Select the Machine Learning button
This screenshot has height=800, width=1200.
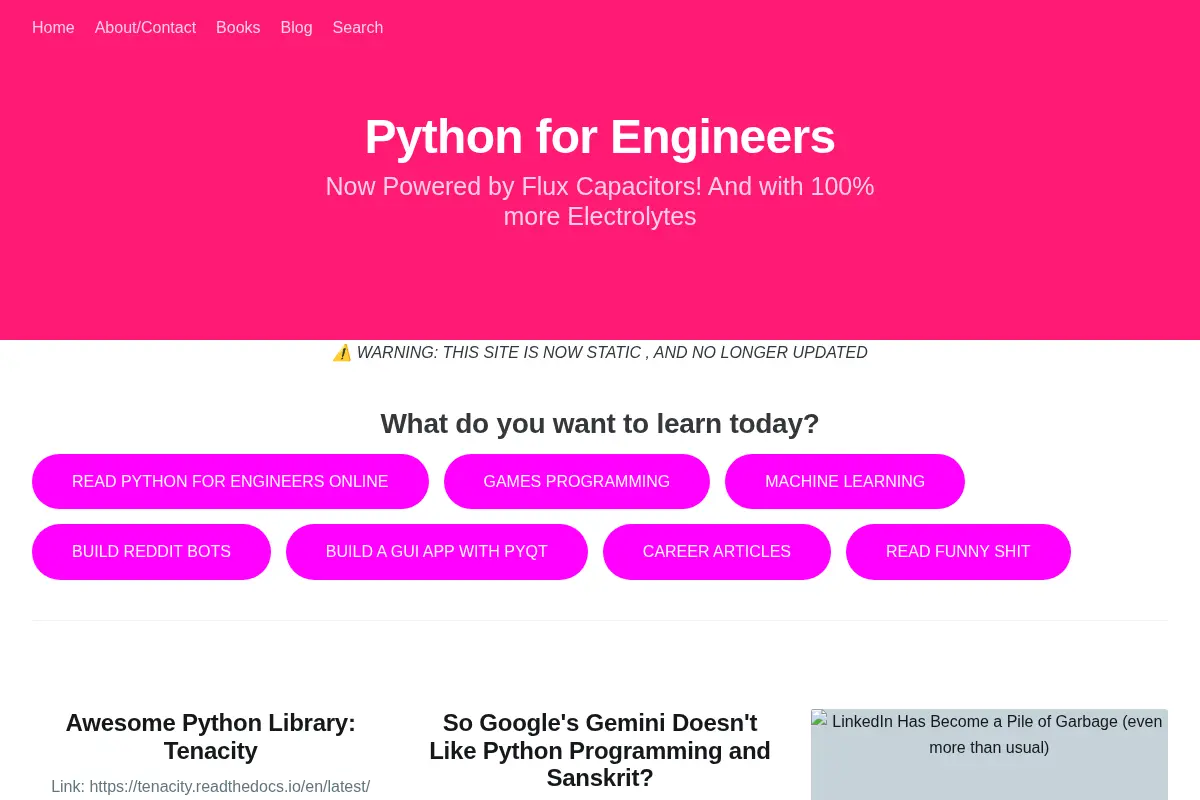click(845, 482)
